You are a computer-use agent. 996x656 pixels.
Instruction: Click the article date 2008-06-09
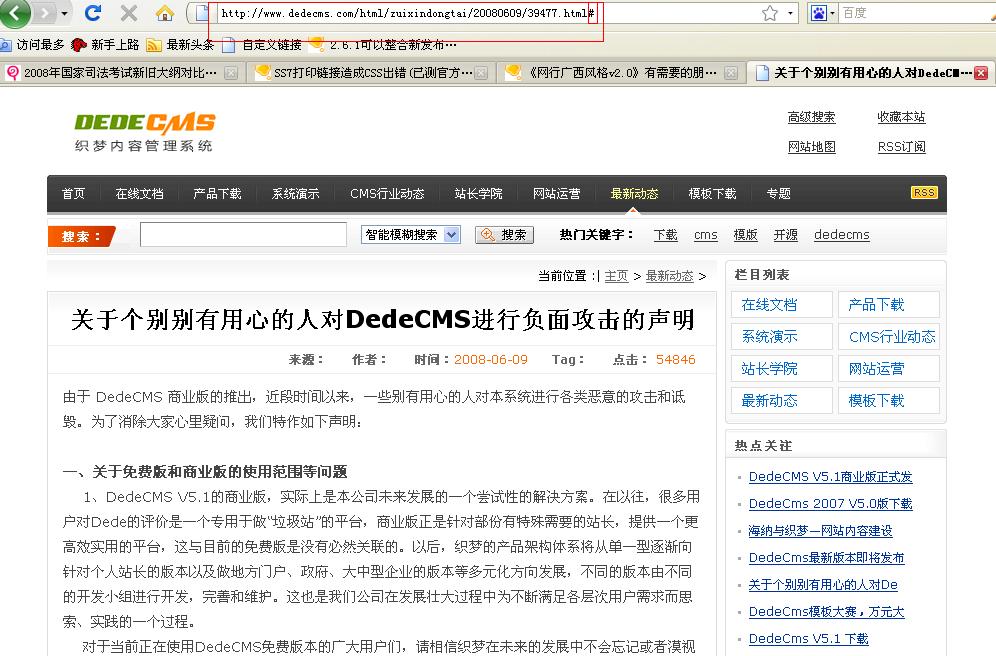point(491,359)
